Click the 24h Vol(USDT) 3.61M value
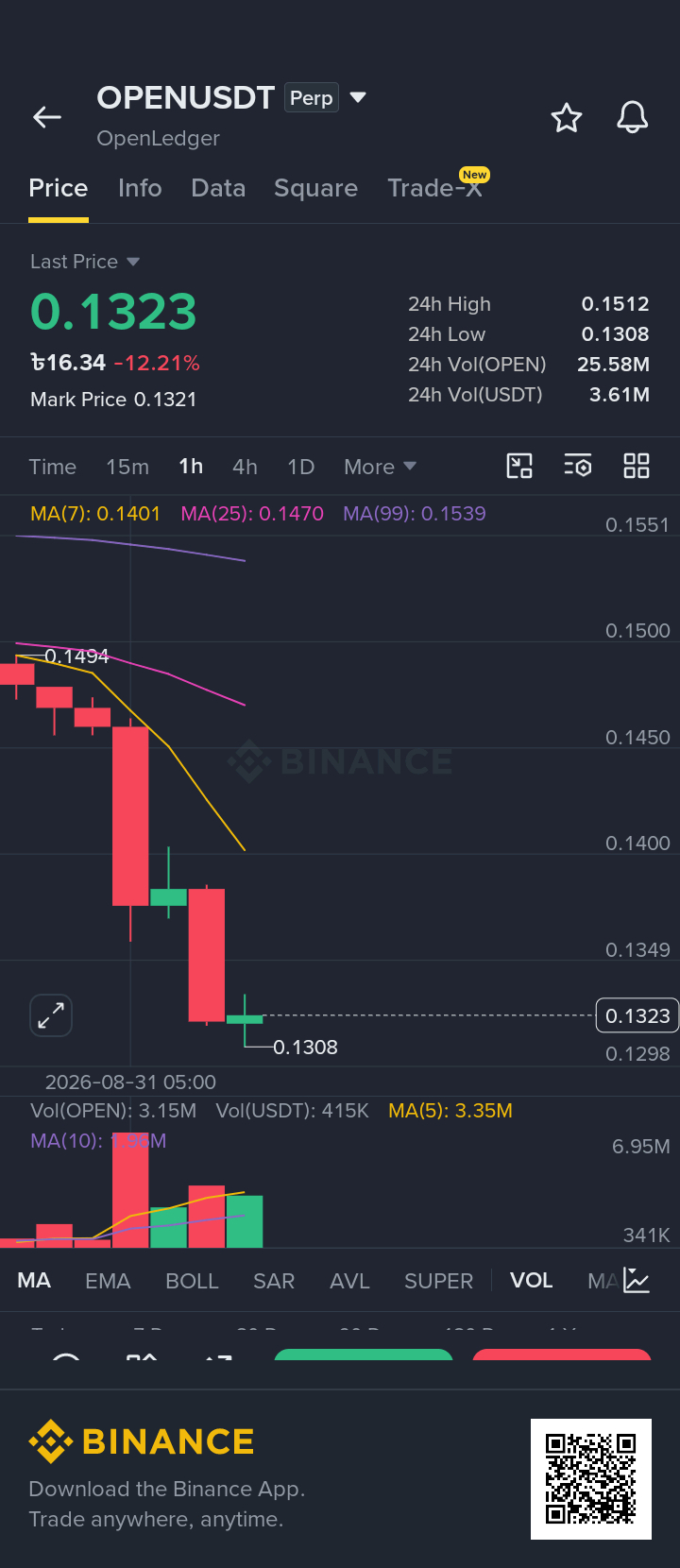This screenshot has width=680, height=1568. 620,395
